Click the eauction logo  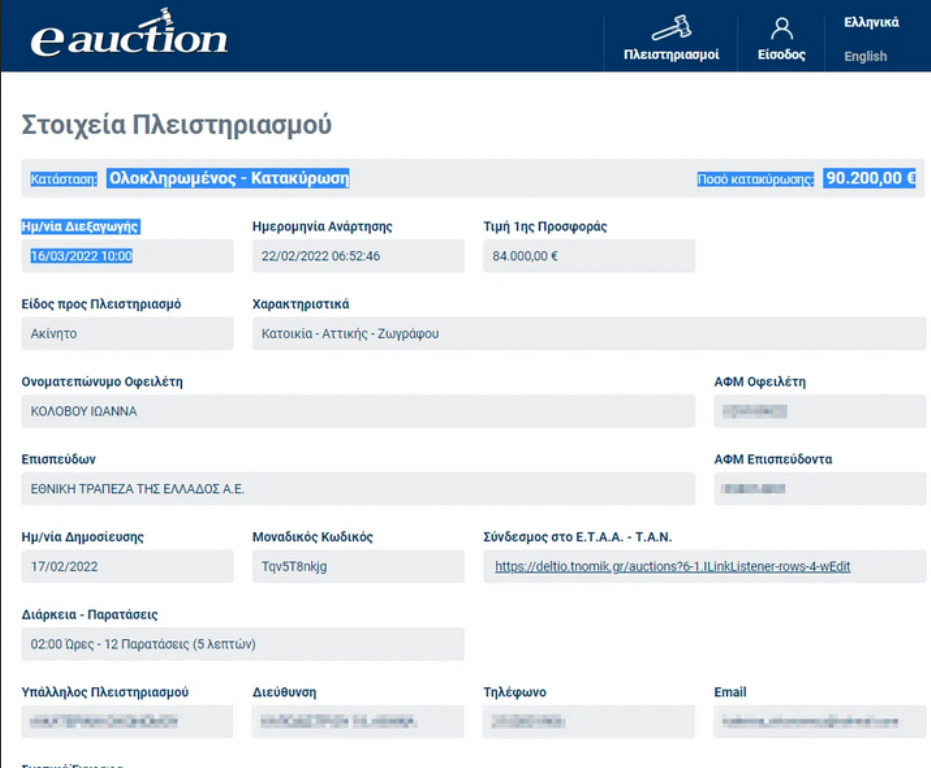pyautogui.click(x=129, y=36)
